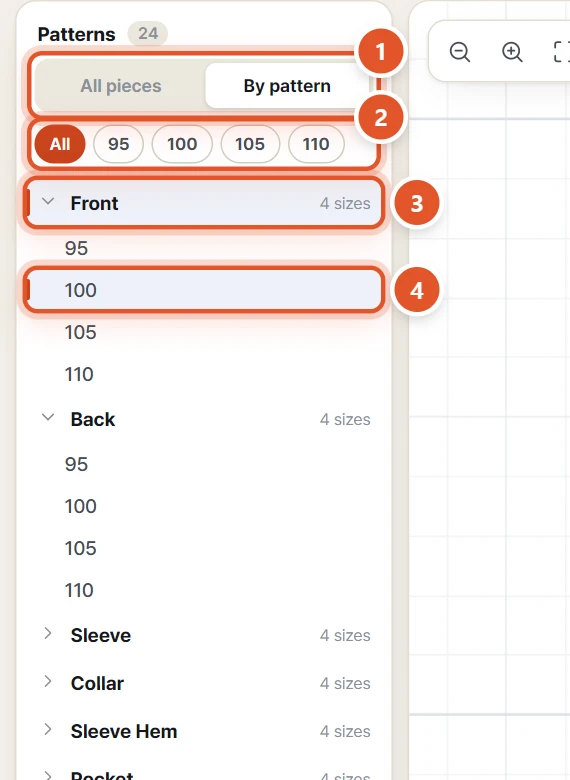Select size 95 under Front

pyautogui.click(x=204, y=248)
